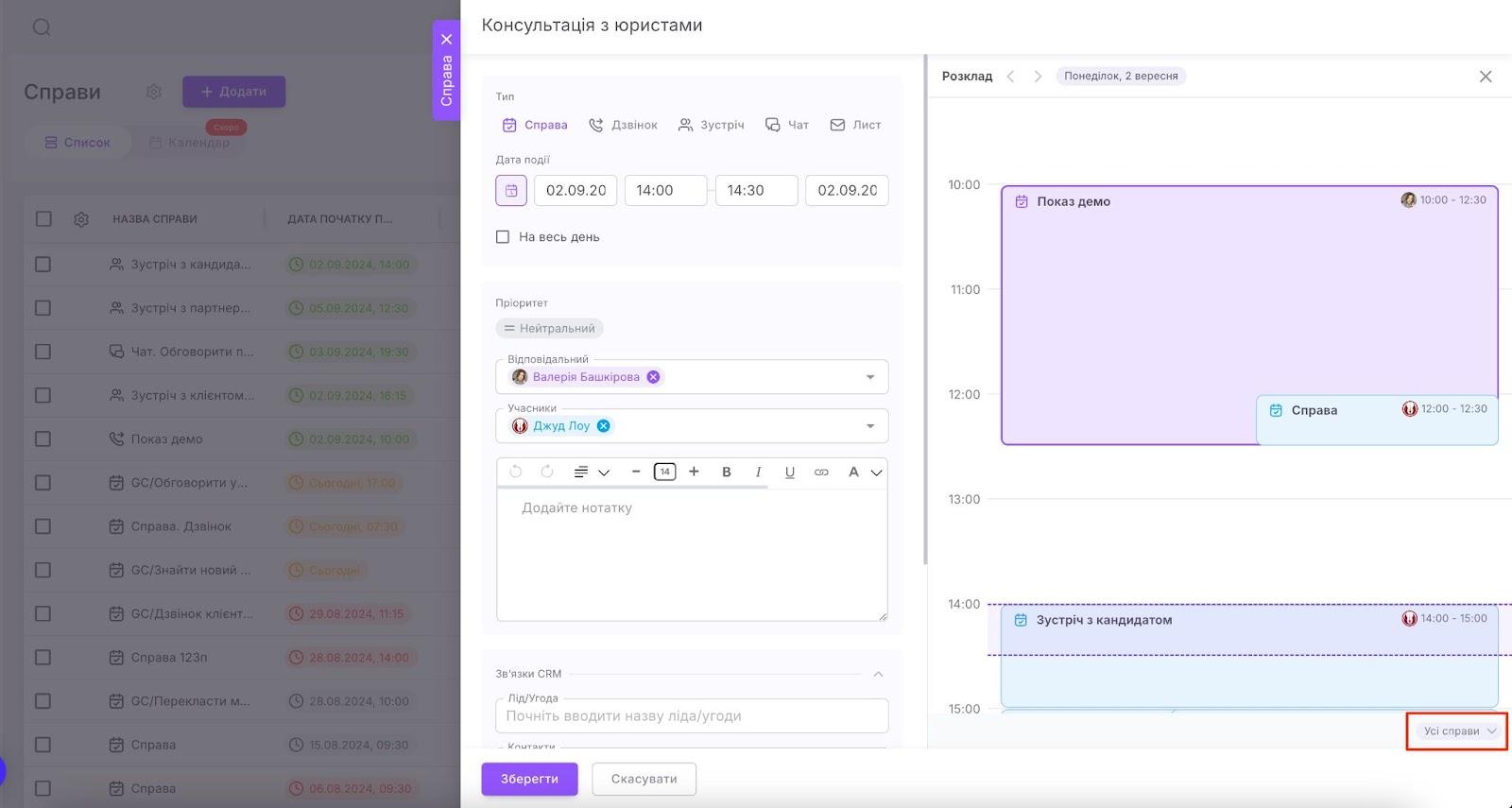Click the Понеділок, 2 вересня date chip
Image resolution: width=1512 pixels, height=808 pixels.
[1121, 77]
